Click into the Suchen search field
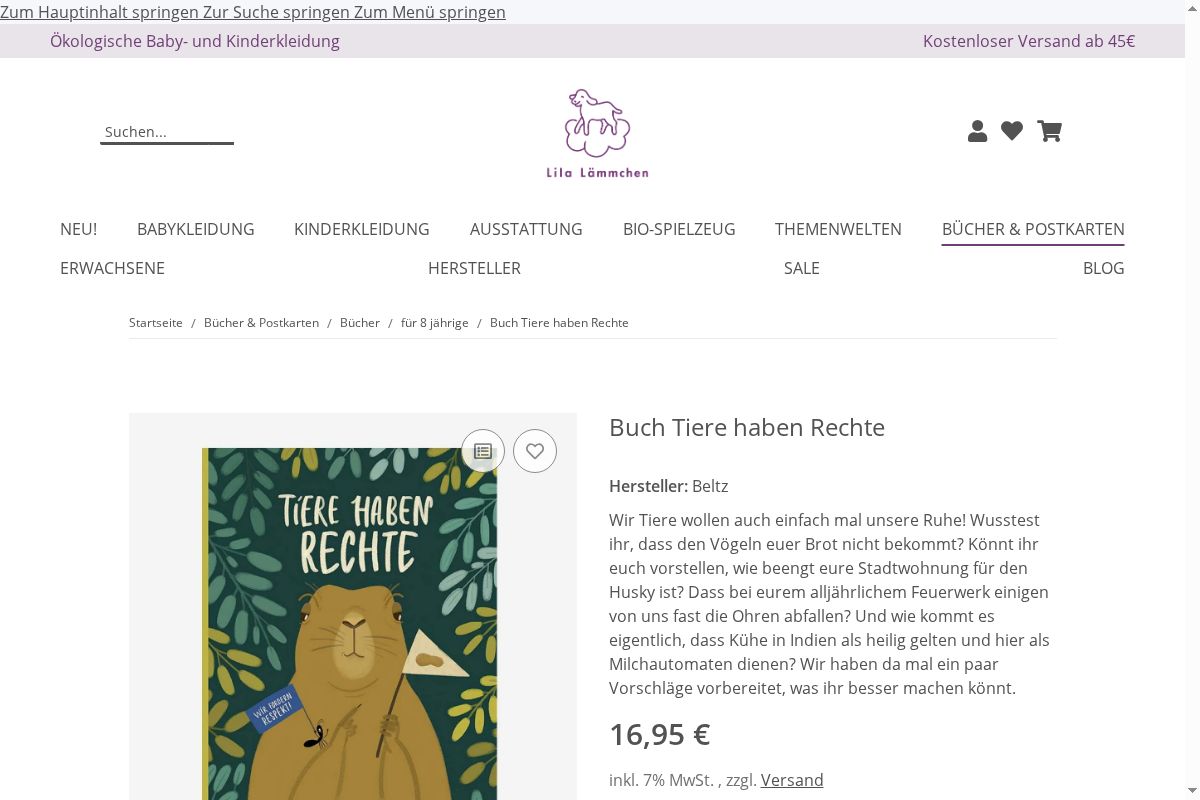The height and width of the screenshot is (800, 1200). [167, 132]
